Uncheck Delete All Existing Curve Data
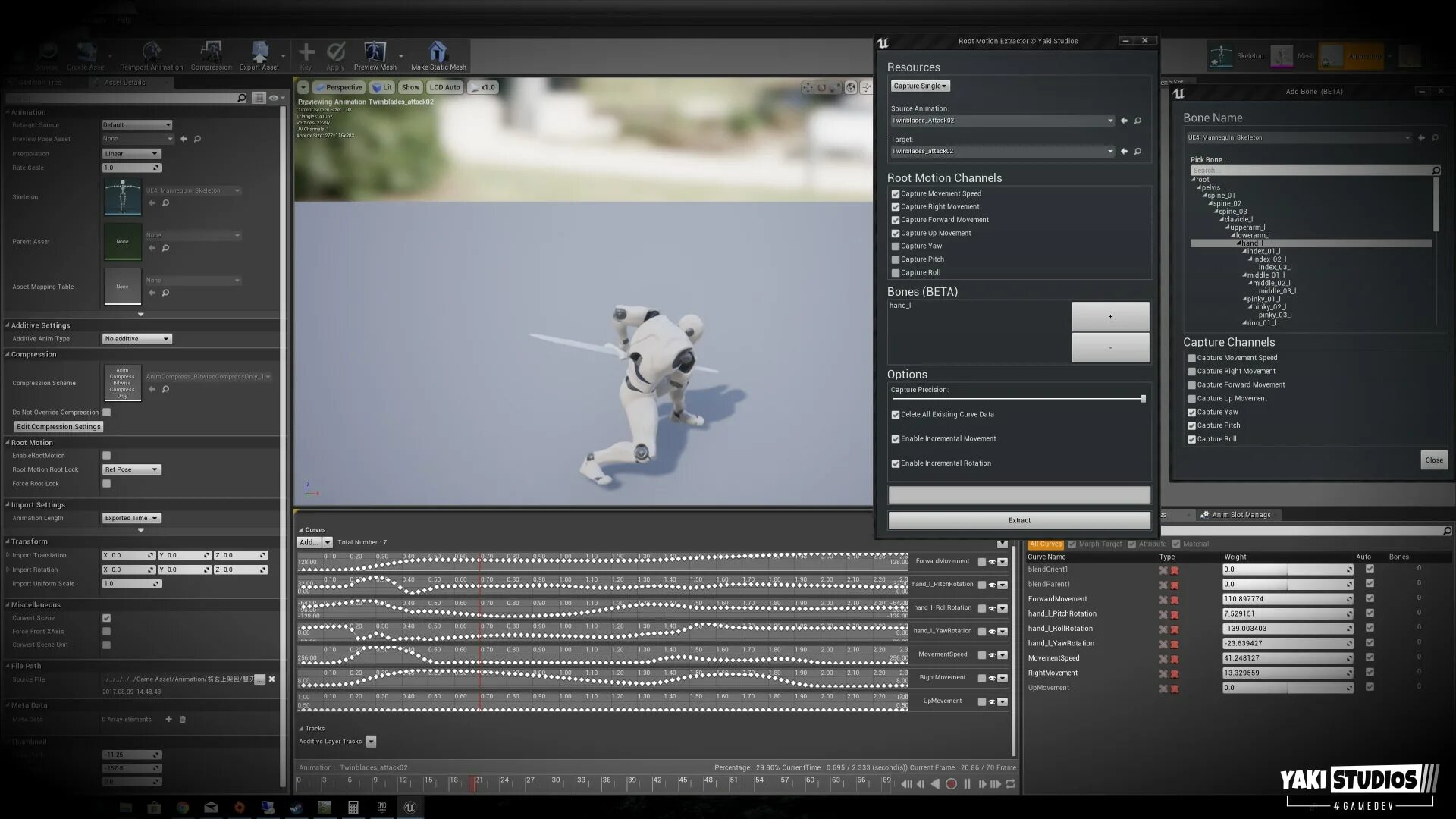The image size is (1456, 819). click(x=896, y=415)
